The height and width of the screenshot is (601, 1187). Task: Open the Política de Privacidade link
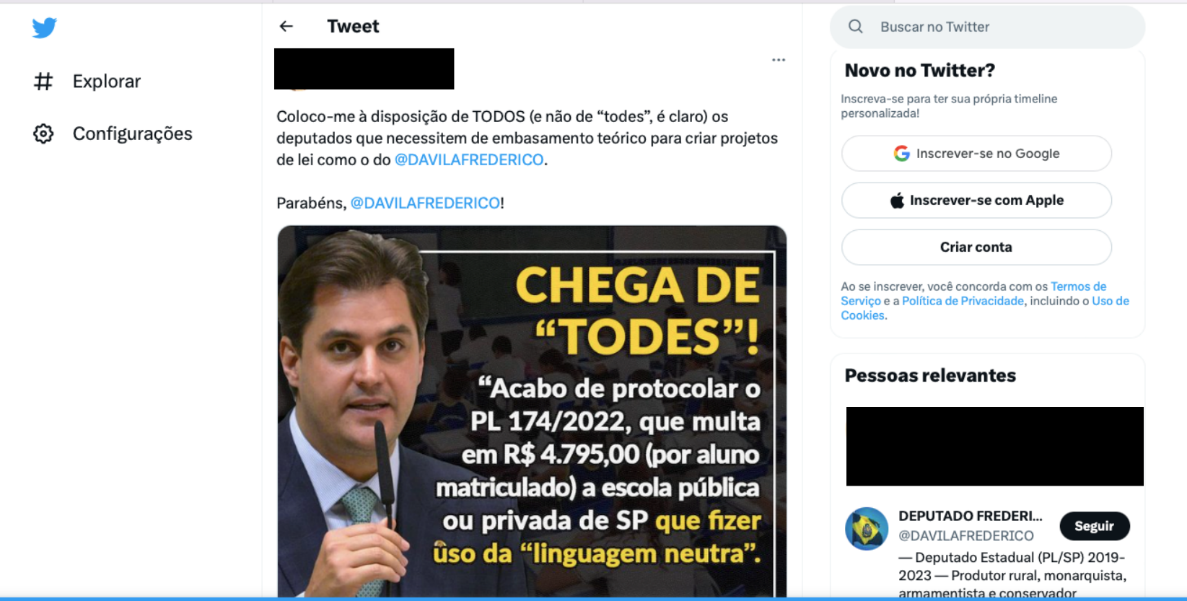[962, 301]
